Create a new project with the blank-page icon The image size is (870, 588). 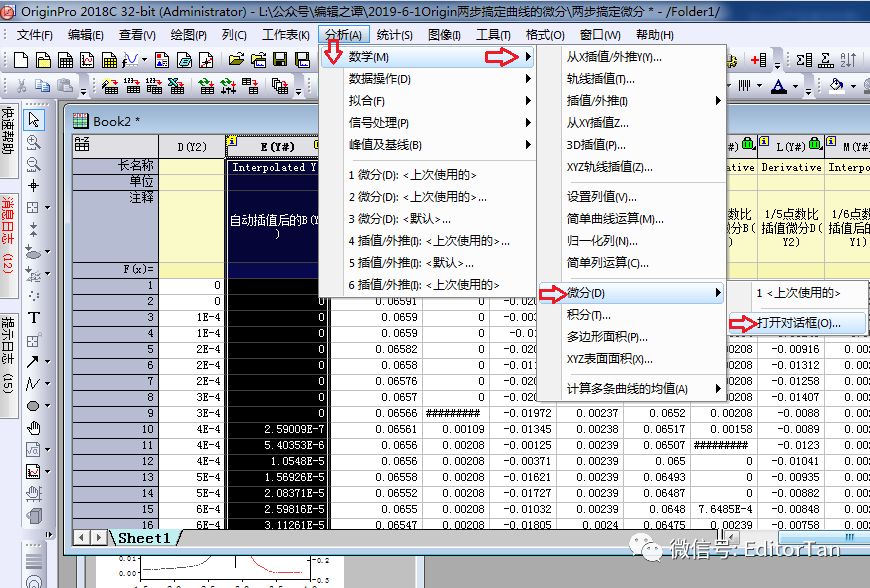pyautogui.click(x=21, y=59)
